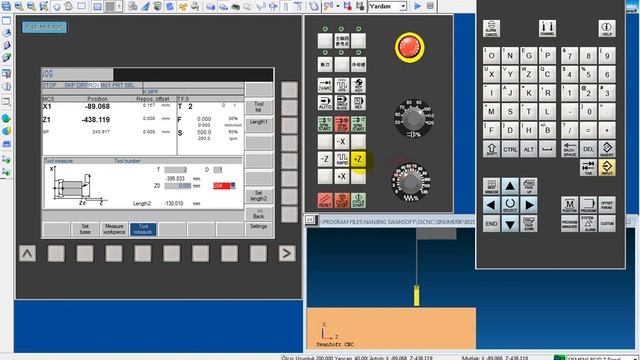Image resolution: width=640 pixels, height=360 pixels.
Task: Select the Set base softkey
Action: (85, 229)
